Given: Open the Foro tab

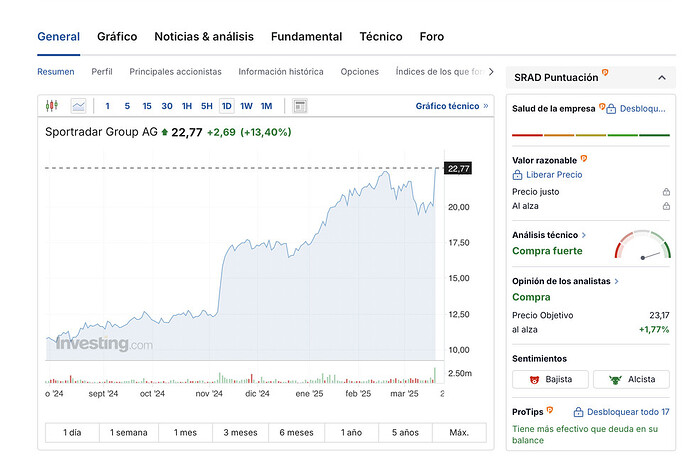Looking at the screenshot, I should 432,37.
